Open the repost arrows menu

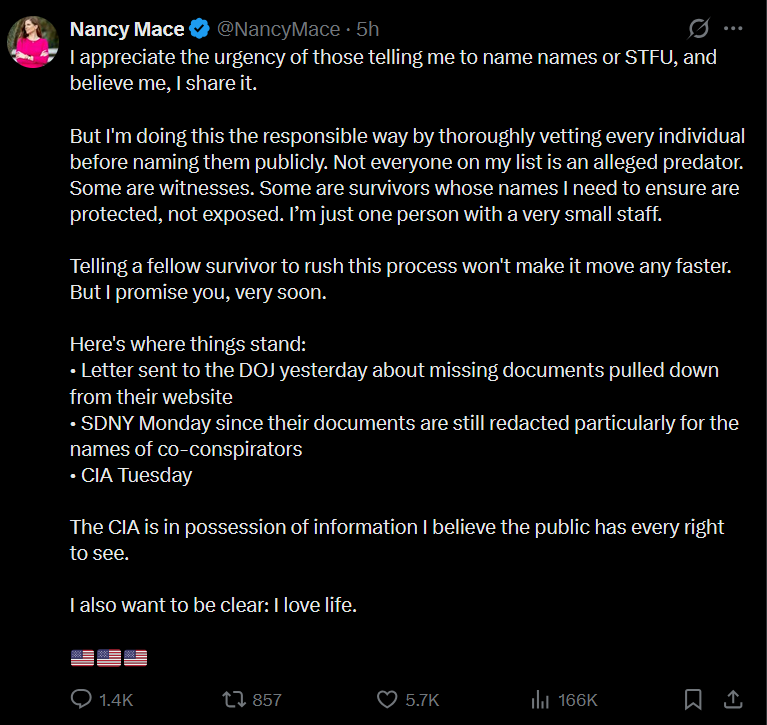(233, 699)
